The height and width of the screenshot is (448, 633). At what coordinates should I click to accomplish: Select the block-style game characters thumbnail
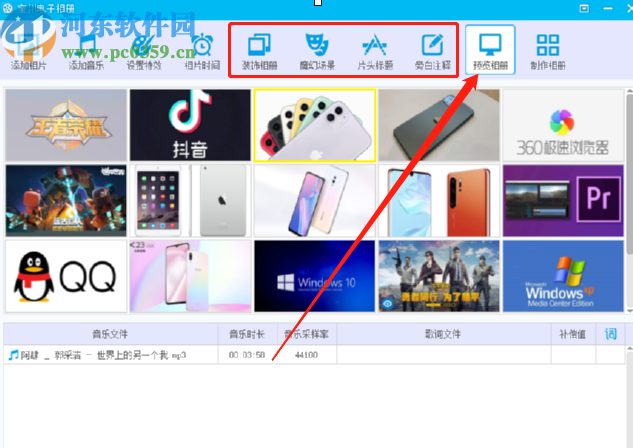pyautogui.click(x=66, y=201)
